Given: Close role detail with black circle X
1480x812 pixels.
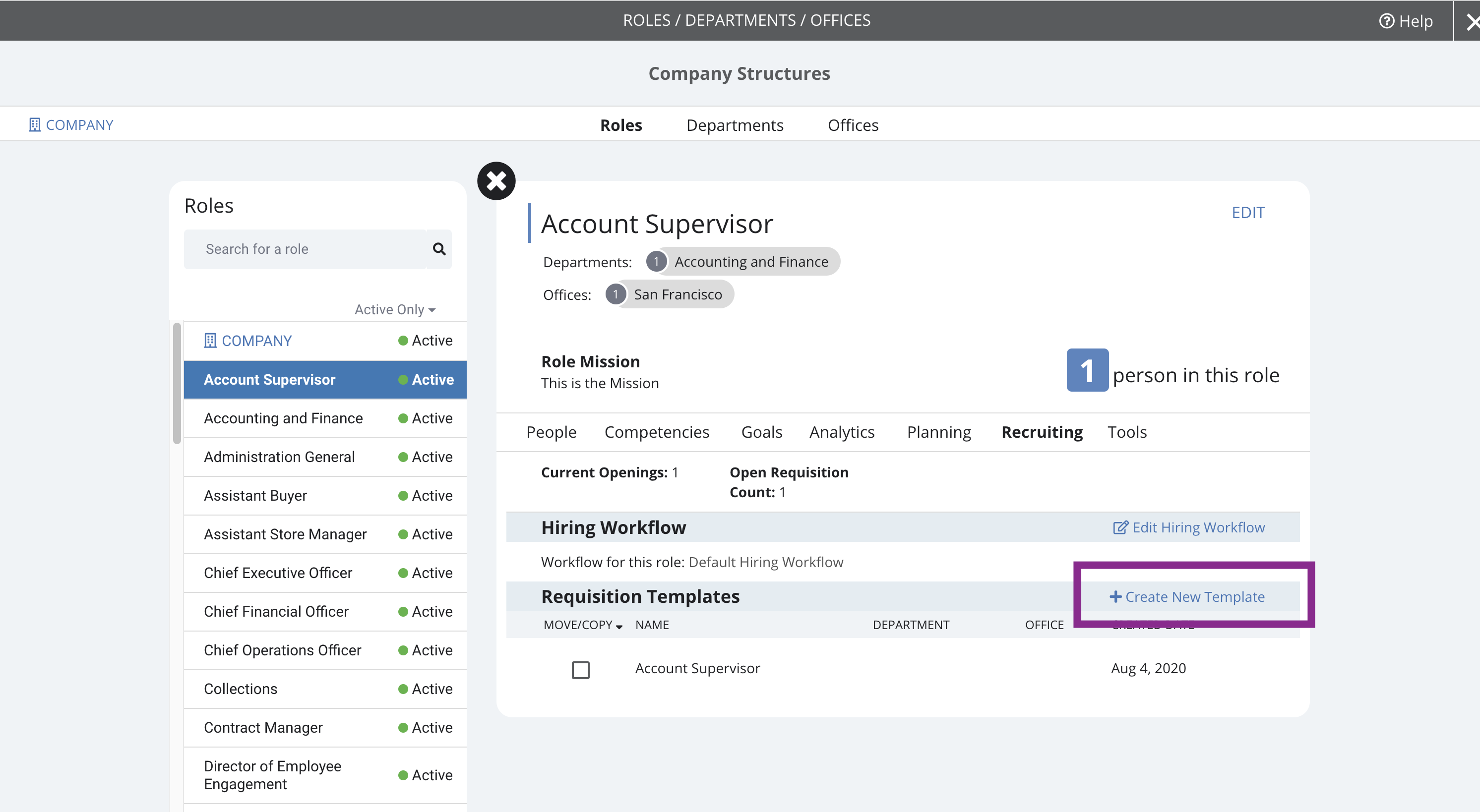Looking at the screenshot, I should coord(496,181).
